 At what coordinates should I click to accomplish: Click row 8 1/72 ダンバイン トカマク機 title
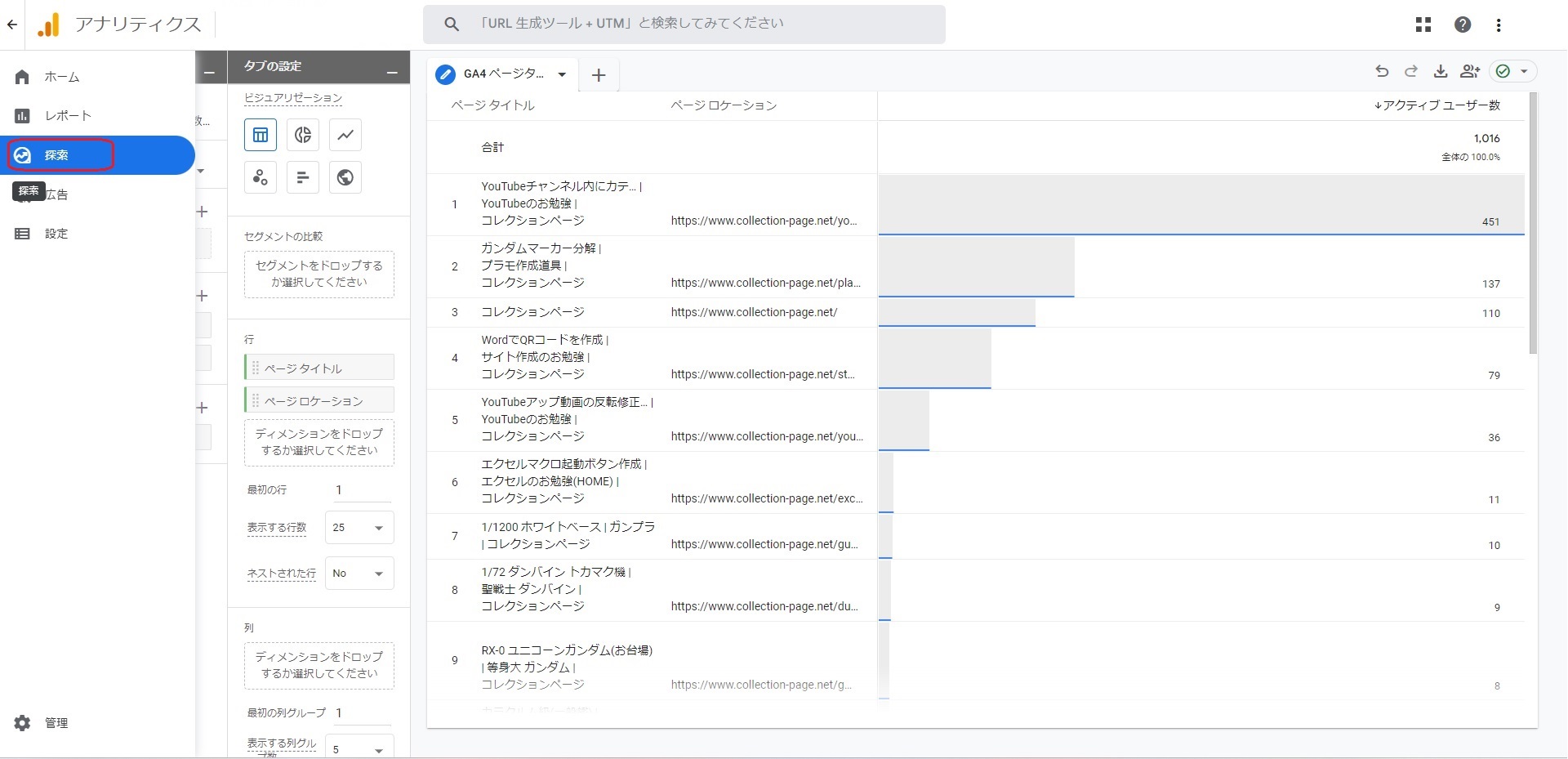click(556, 589)
